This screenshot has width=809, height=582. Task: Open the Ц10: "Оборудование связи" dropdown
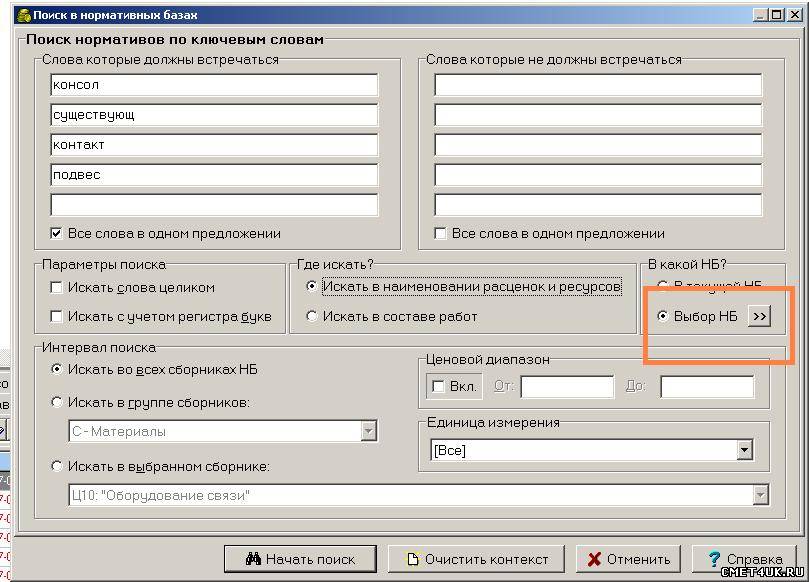(x=760, y=495)
